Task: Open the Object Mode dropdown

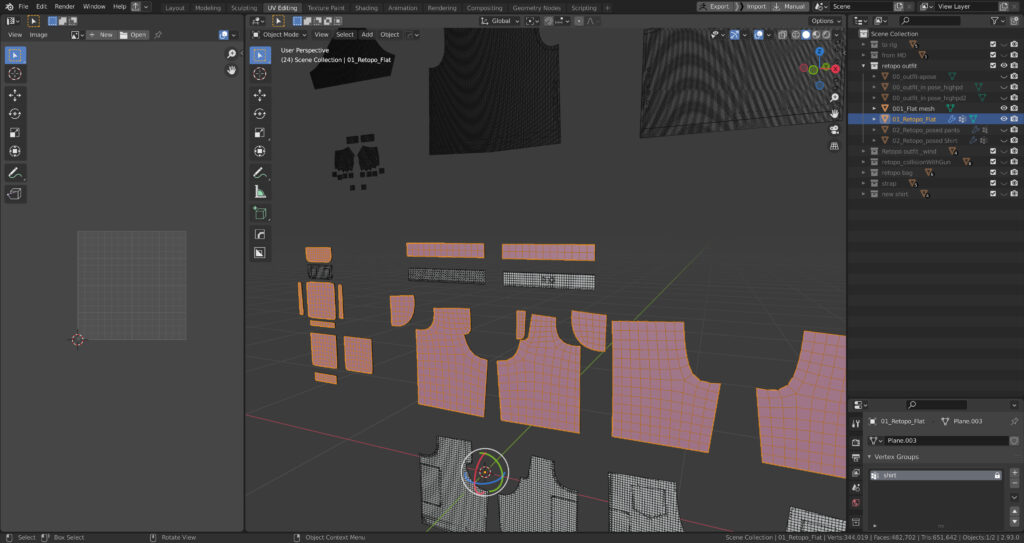Action: [279, 34]
